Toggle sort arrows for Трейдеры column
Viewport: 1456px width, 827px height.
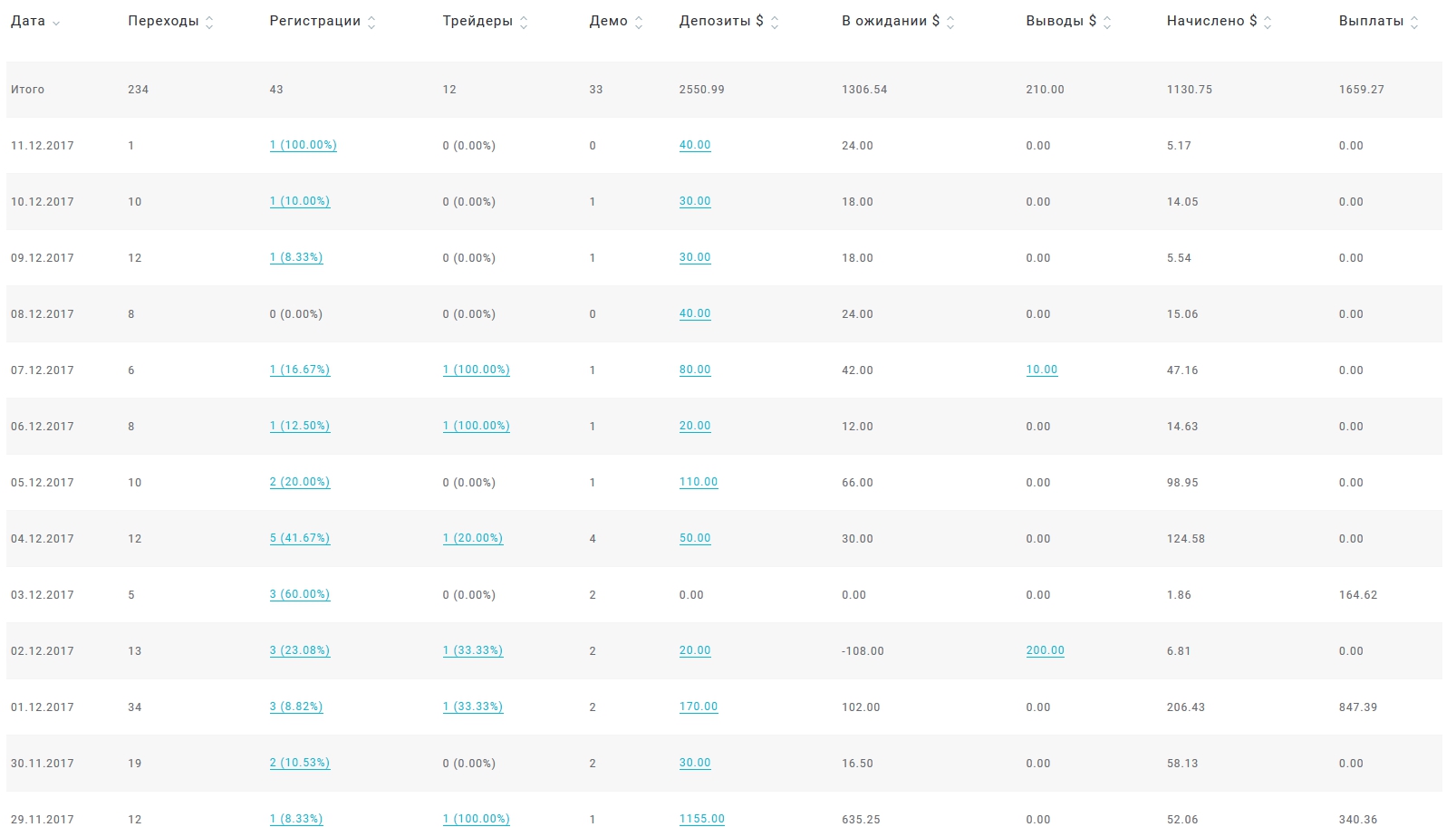pyautogui.click(x=524, y=23)
